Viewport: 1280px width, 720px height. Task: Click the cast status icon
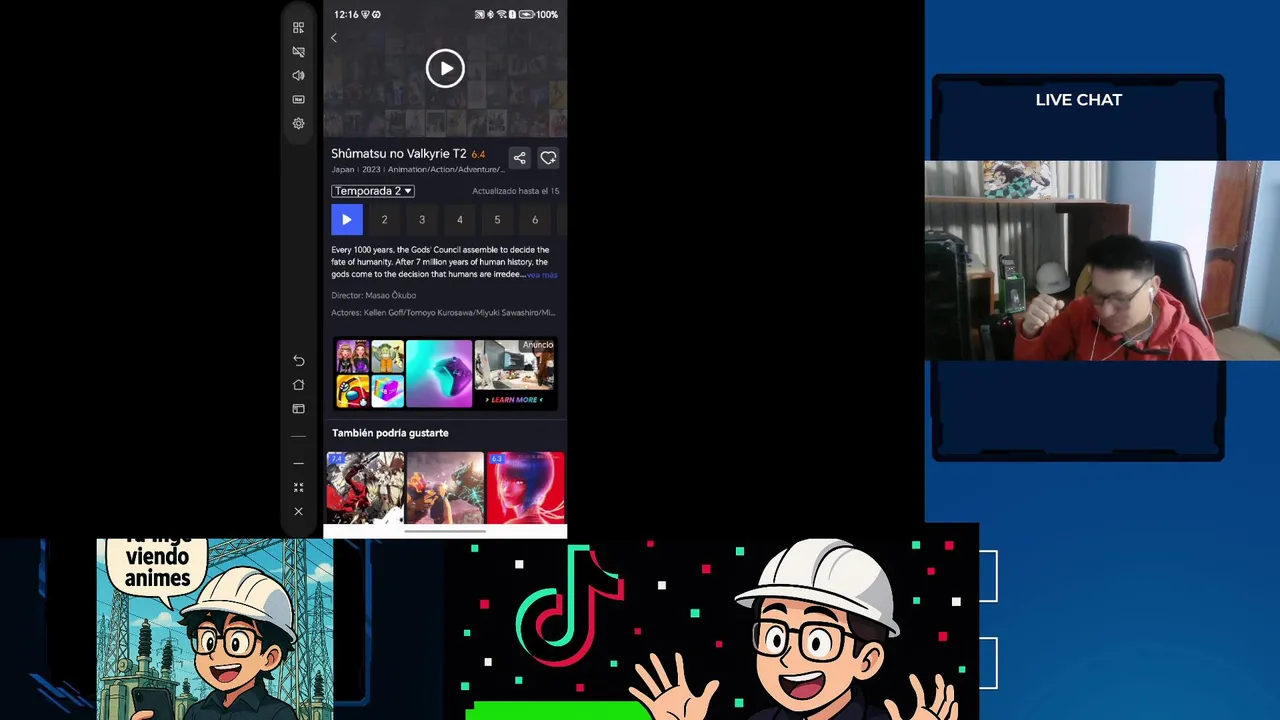479,15
